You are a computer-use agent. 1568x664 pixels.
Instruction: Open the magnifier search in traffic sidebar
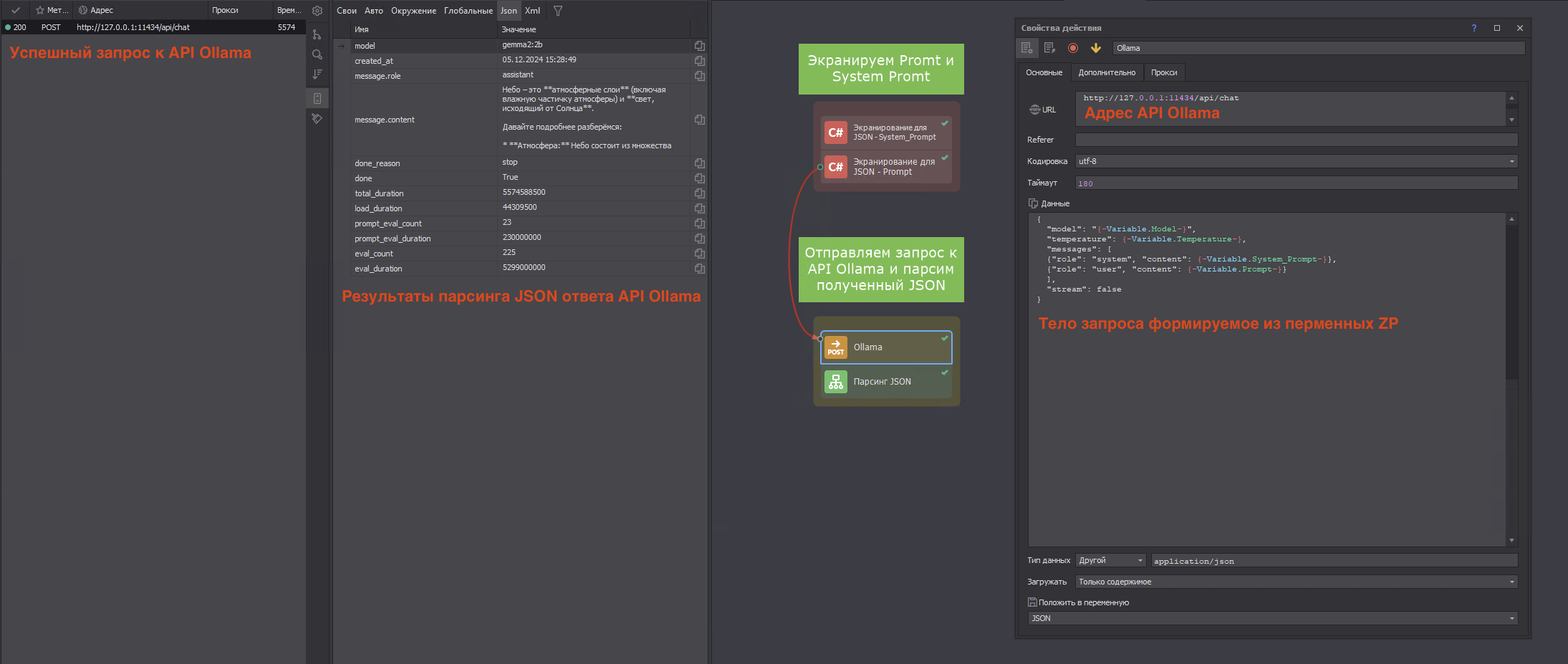[317, 54]
